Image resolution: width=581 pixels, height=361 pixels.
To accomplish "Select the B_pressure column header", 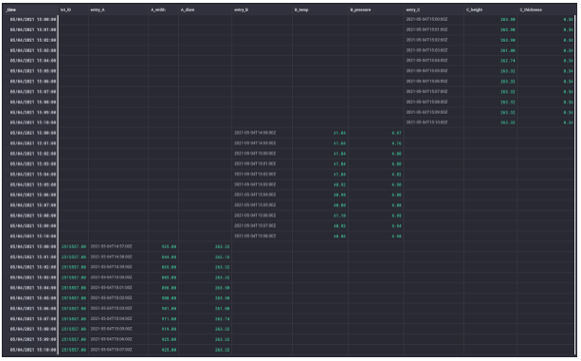I will tap(361, 10).
